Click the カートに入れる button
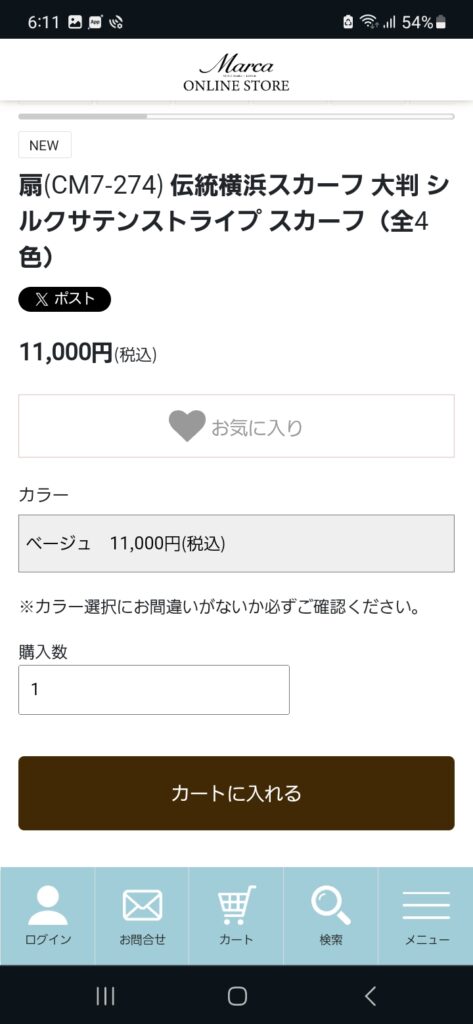The image size is (473, 1024). pos(236,793)
